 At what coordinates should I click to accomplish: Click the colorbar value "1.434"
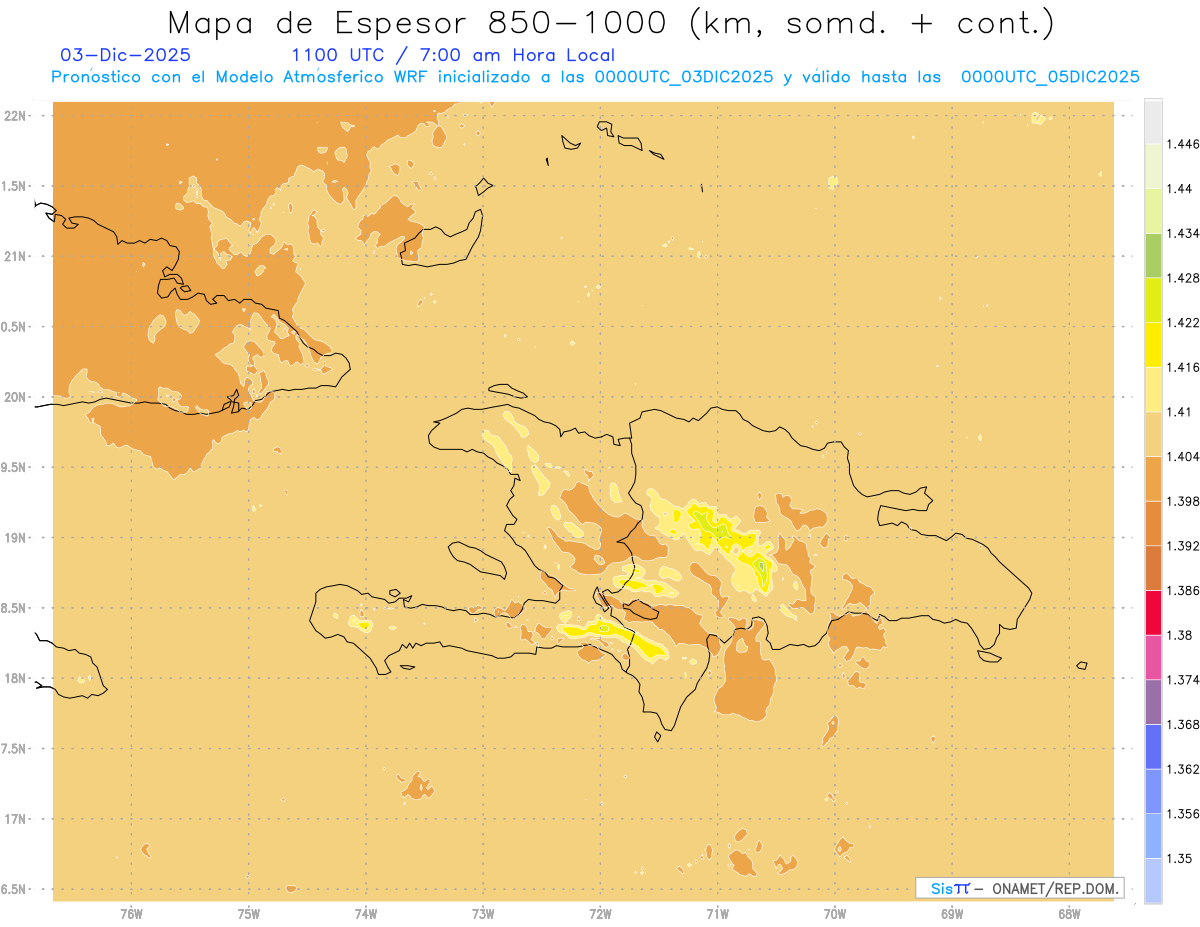(x=1185, y=233)
